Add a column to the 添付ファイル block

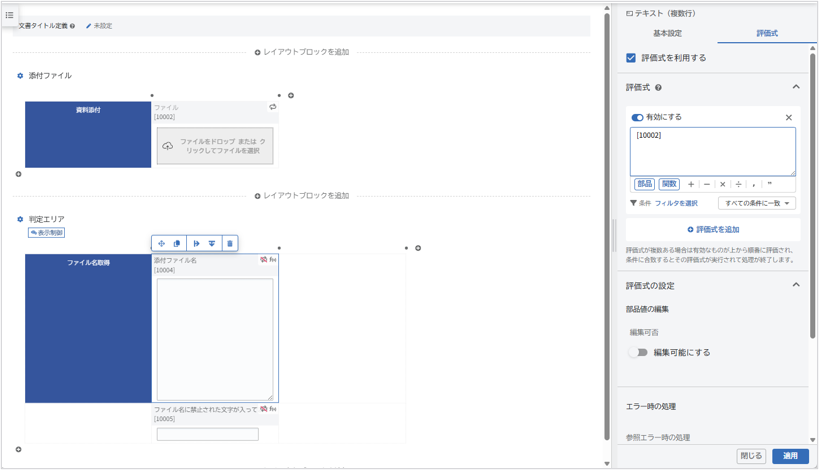pos(291,96)
